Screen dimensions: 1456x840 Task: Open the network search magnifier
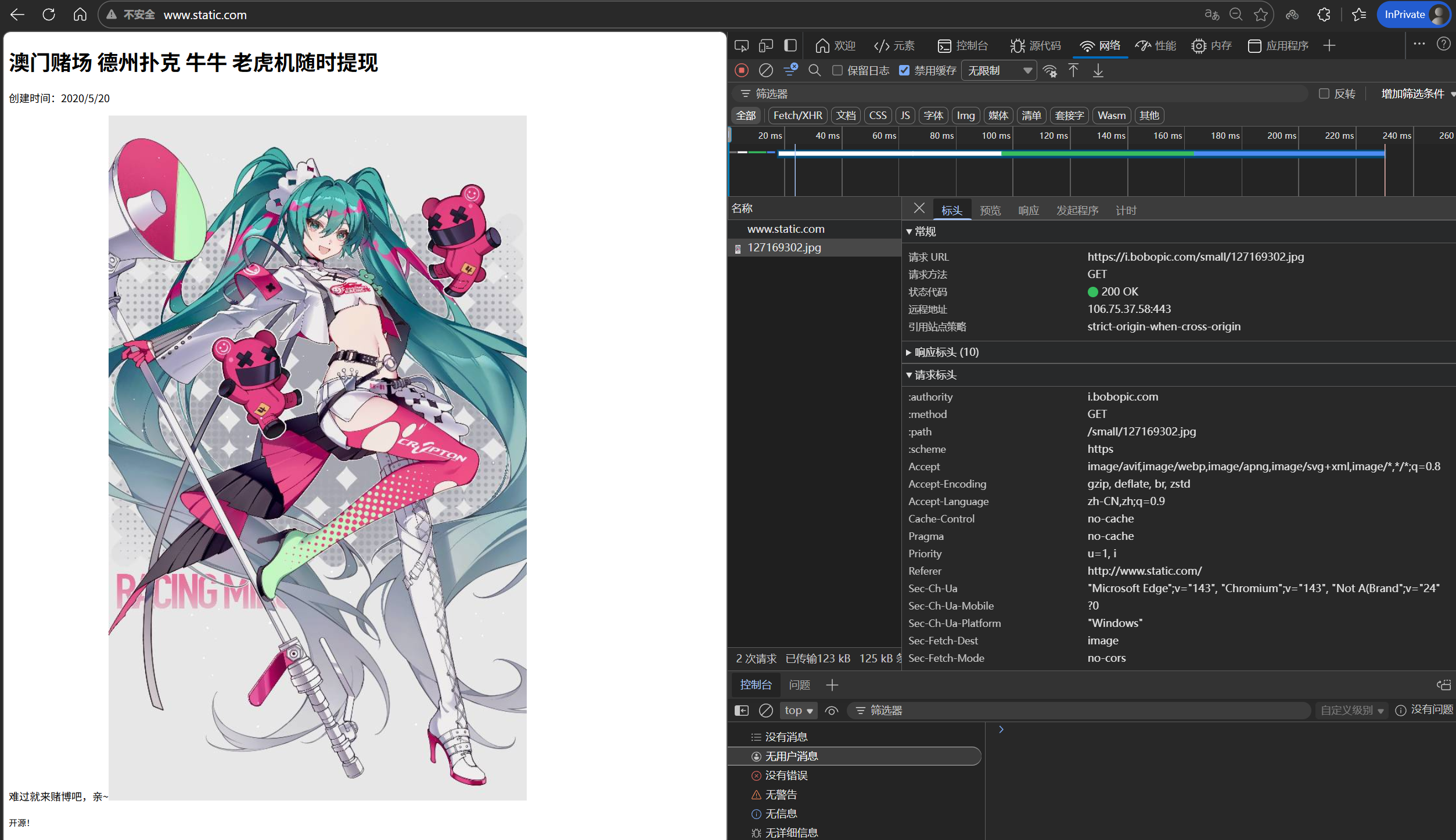coord(815,71)
